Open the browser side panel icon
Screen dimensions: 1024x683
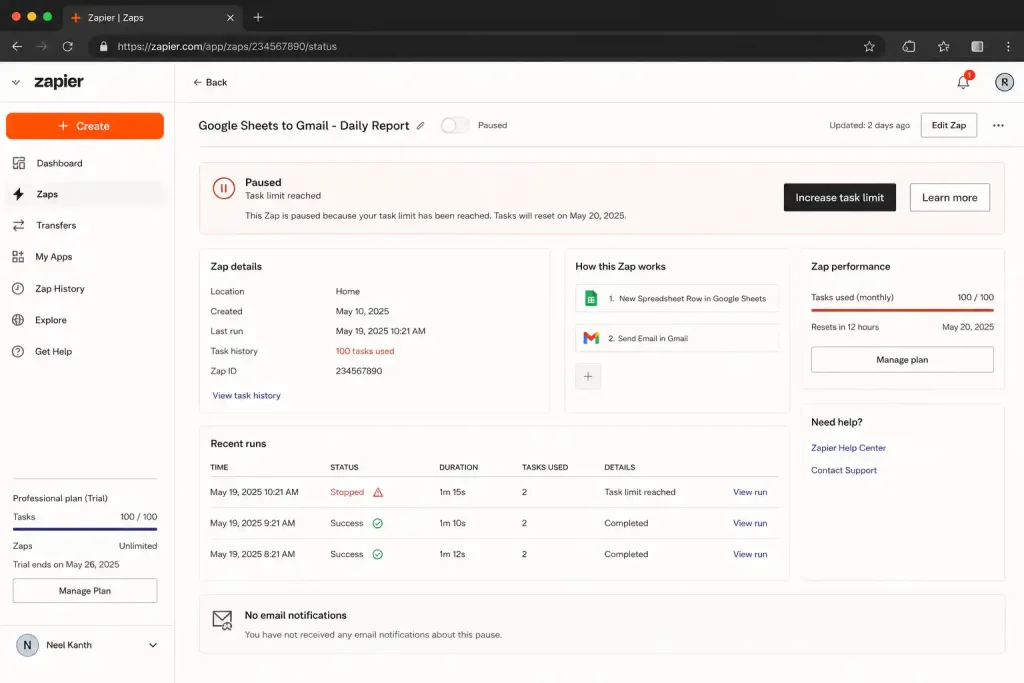pyautogui.click(x=977, y=46)
